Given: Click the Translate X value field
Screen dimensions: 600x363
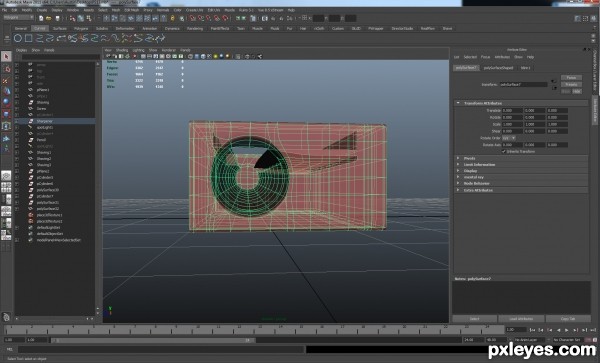Looking at the screenshot, I should pos(512,111).
